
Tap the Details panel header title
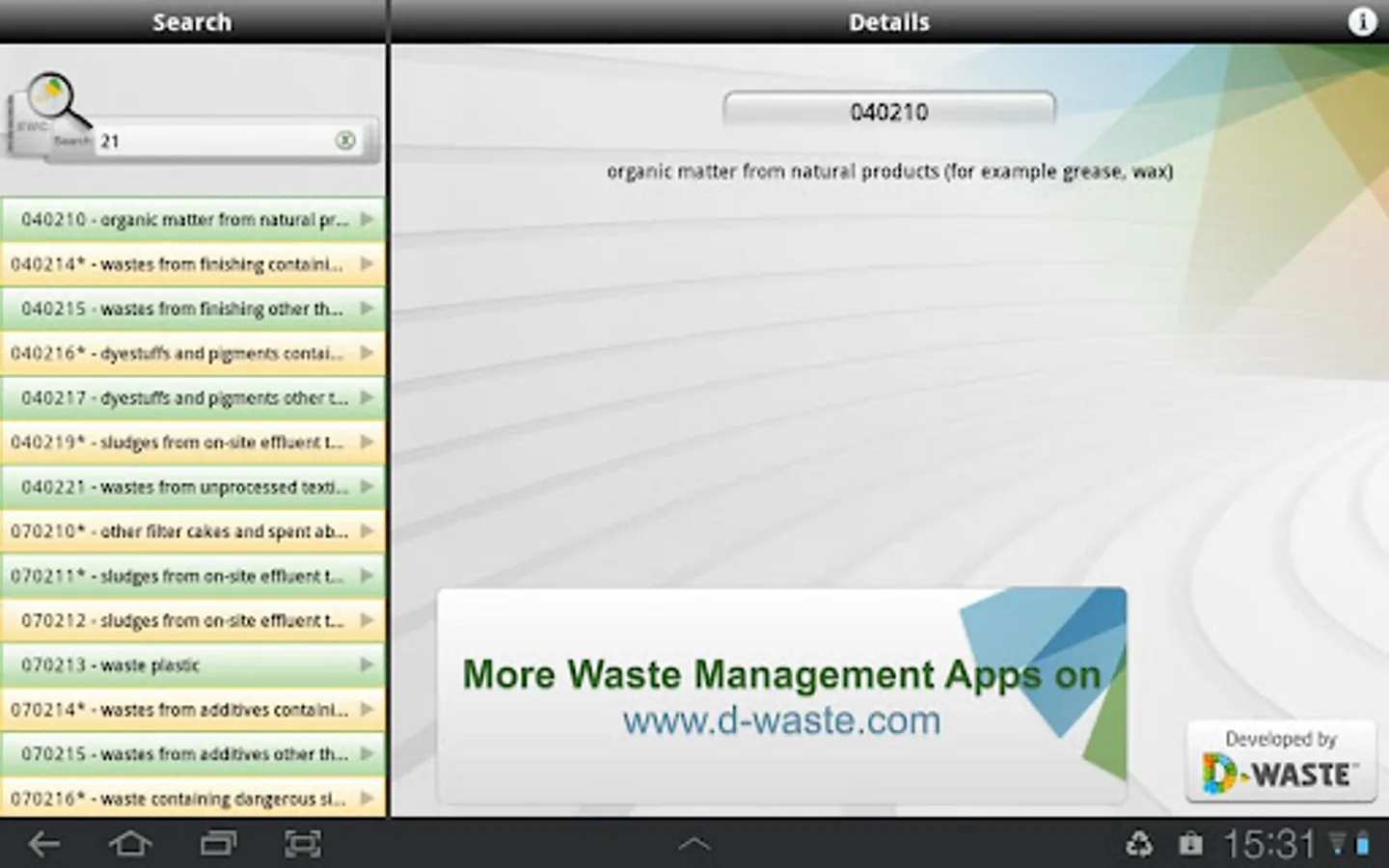pos(888,21)
